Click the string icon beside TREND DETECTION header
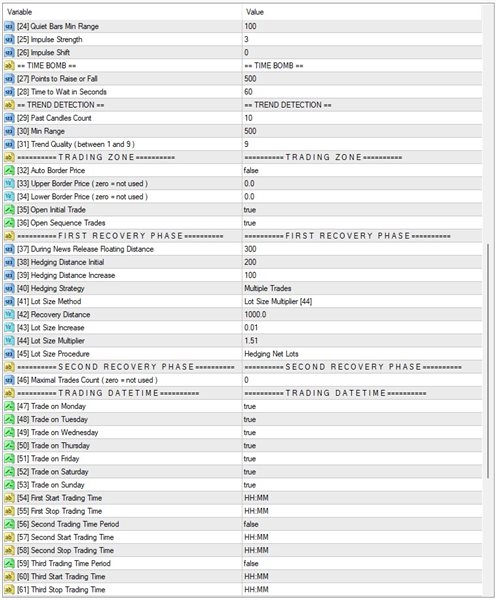Screen dimensions: 497x600 (9, 105)
